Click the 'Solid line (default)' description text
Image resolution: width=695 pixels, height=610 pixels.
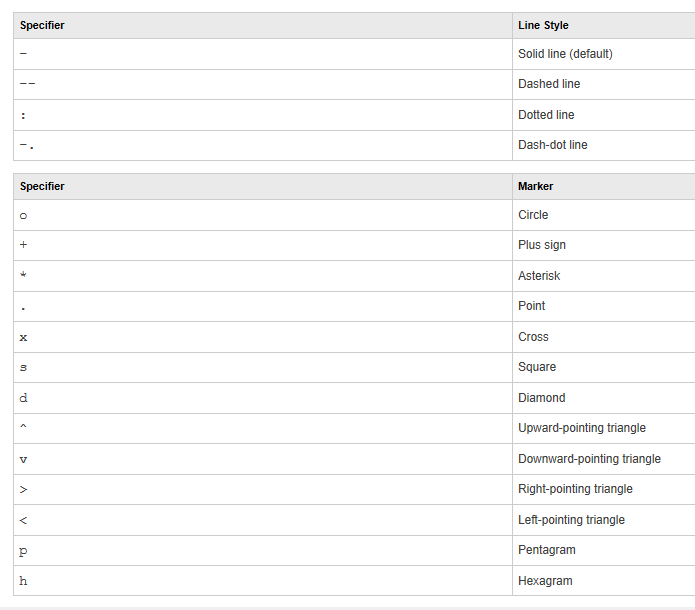[x=565, y=54]
